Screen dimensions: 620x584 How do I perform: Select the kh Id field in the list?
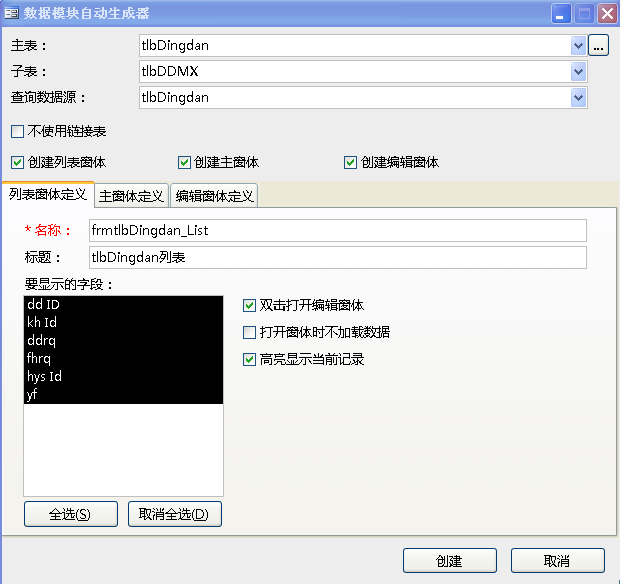[123, 323]
